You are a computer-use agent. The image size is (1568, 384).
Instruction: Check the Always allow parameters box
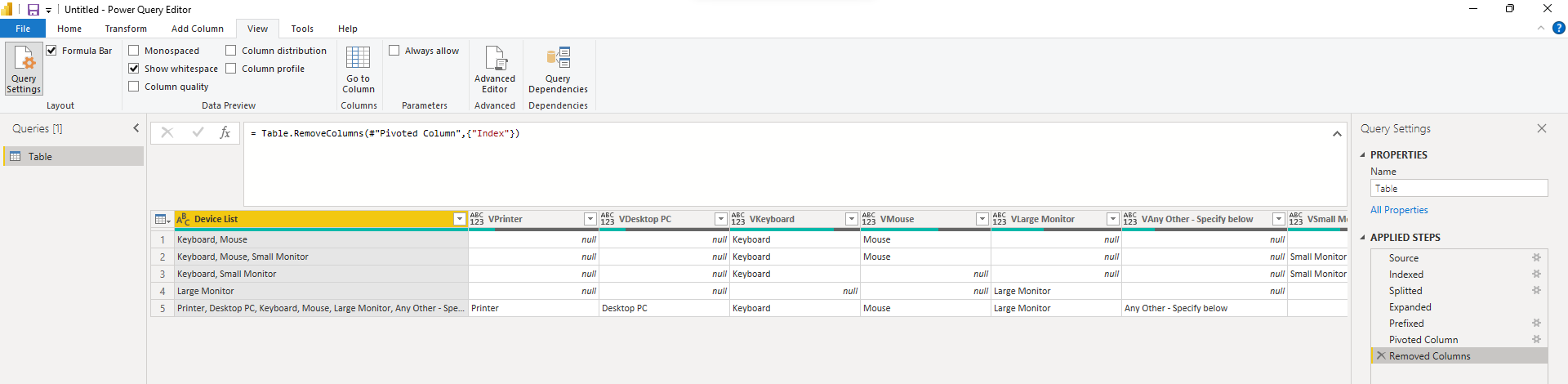[x=394, y=51]
